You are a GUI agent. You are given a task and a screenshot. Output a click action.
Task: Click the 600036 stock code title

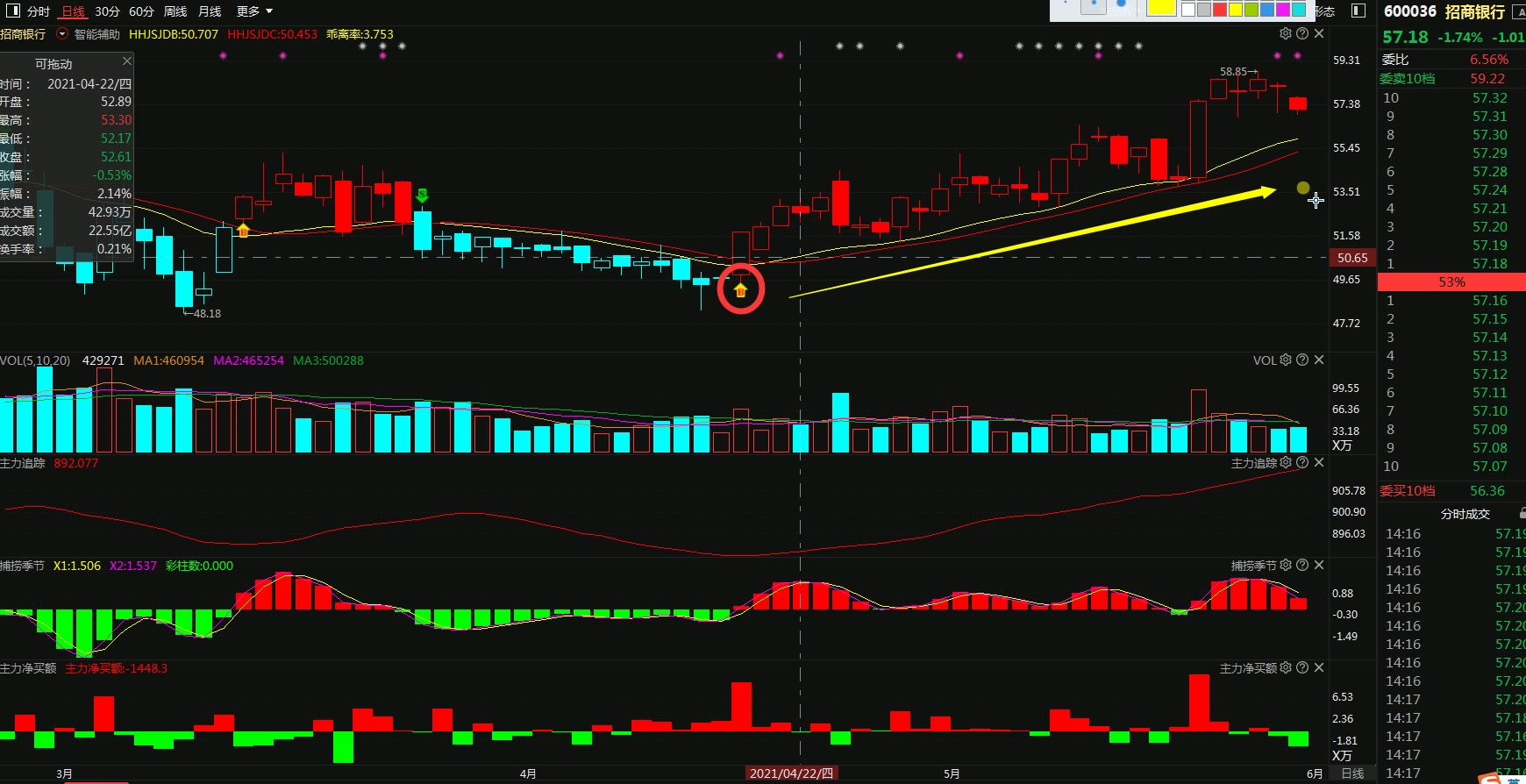tap(1410, 11)
